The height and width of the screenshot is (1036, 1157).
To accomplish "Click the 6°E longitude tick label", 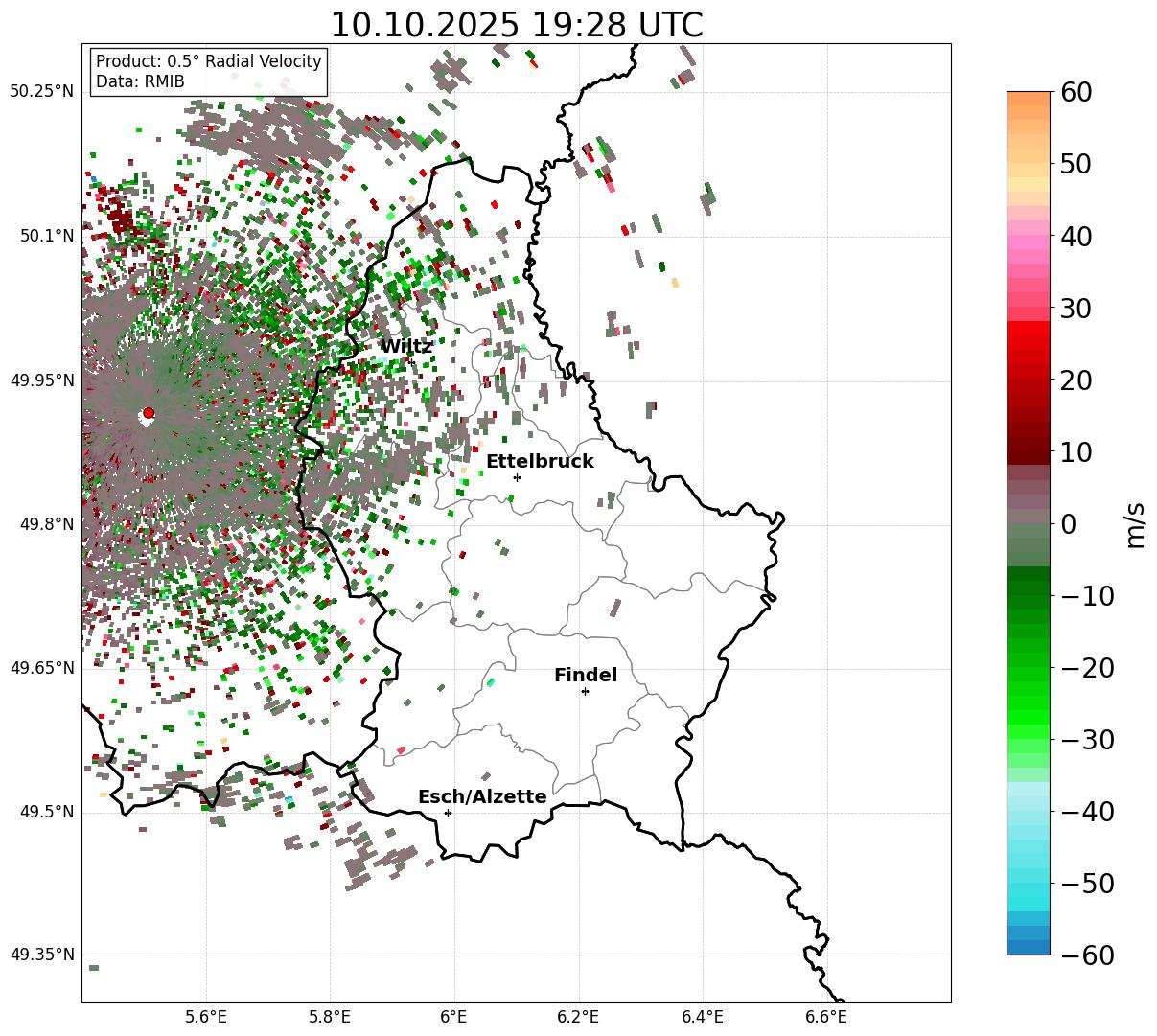I will tap(454, 1017).
